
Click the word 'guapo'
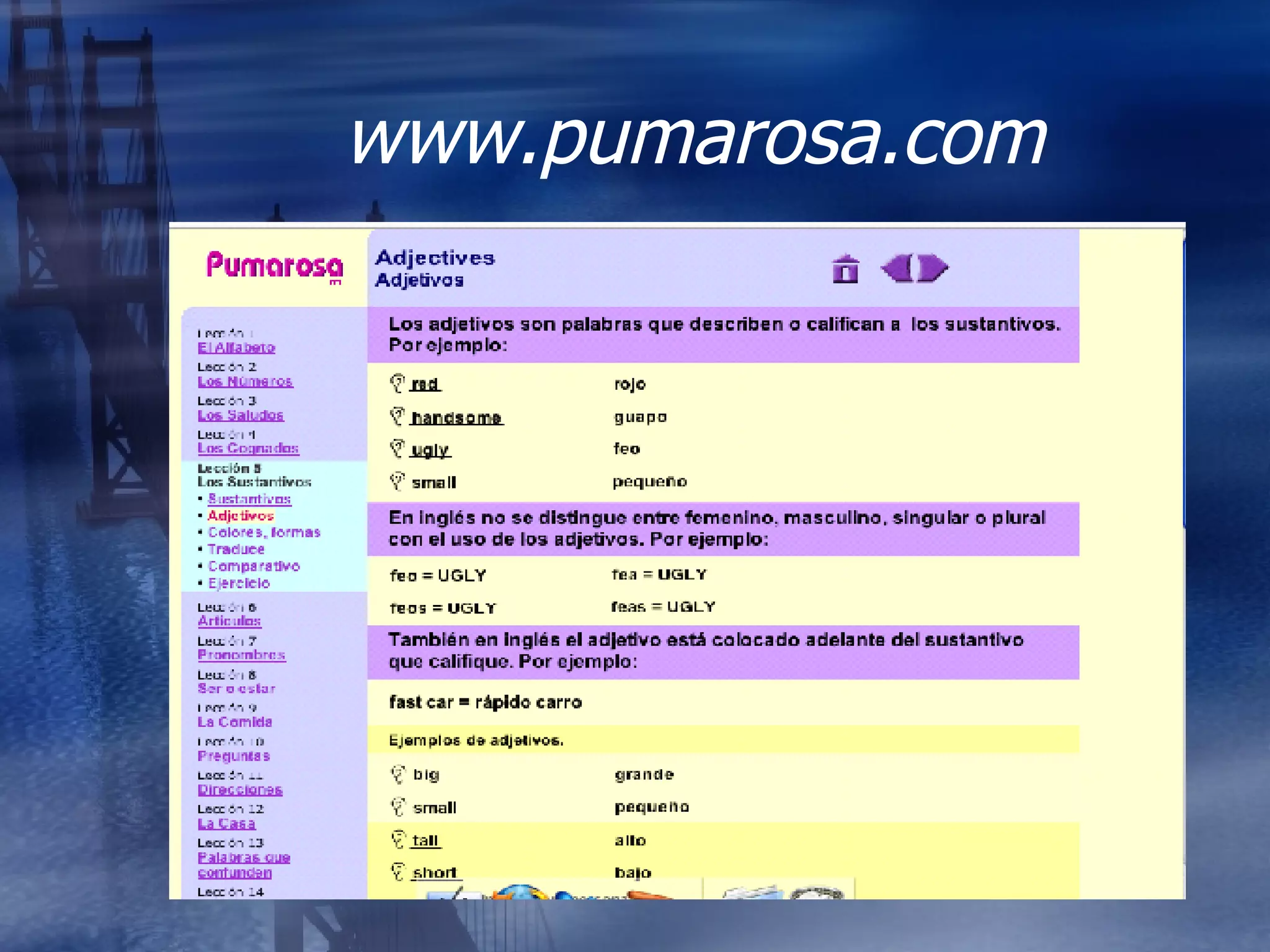pos(641,418)
